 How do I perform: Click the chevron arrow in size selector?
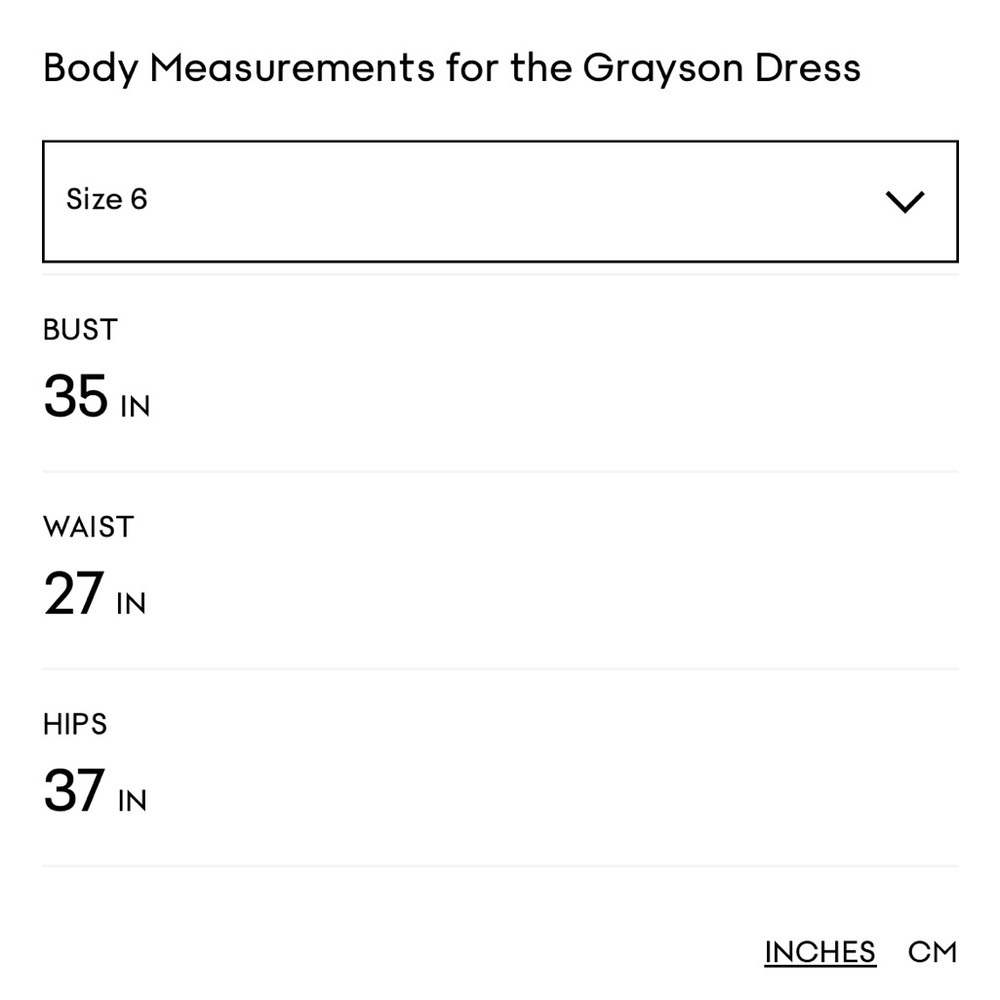click(x=905, y=202)
